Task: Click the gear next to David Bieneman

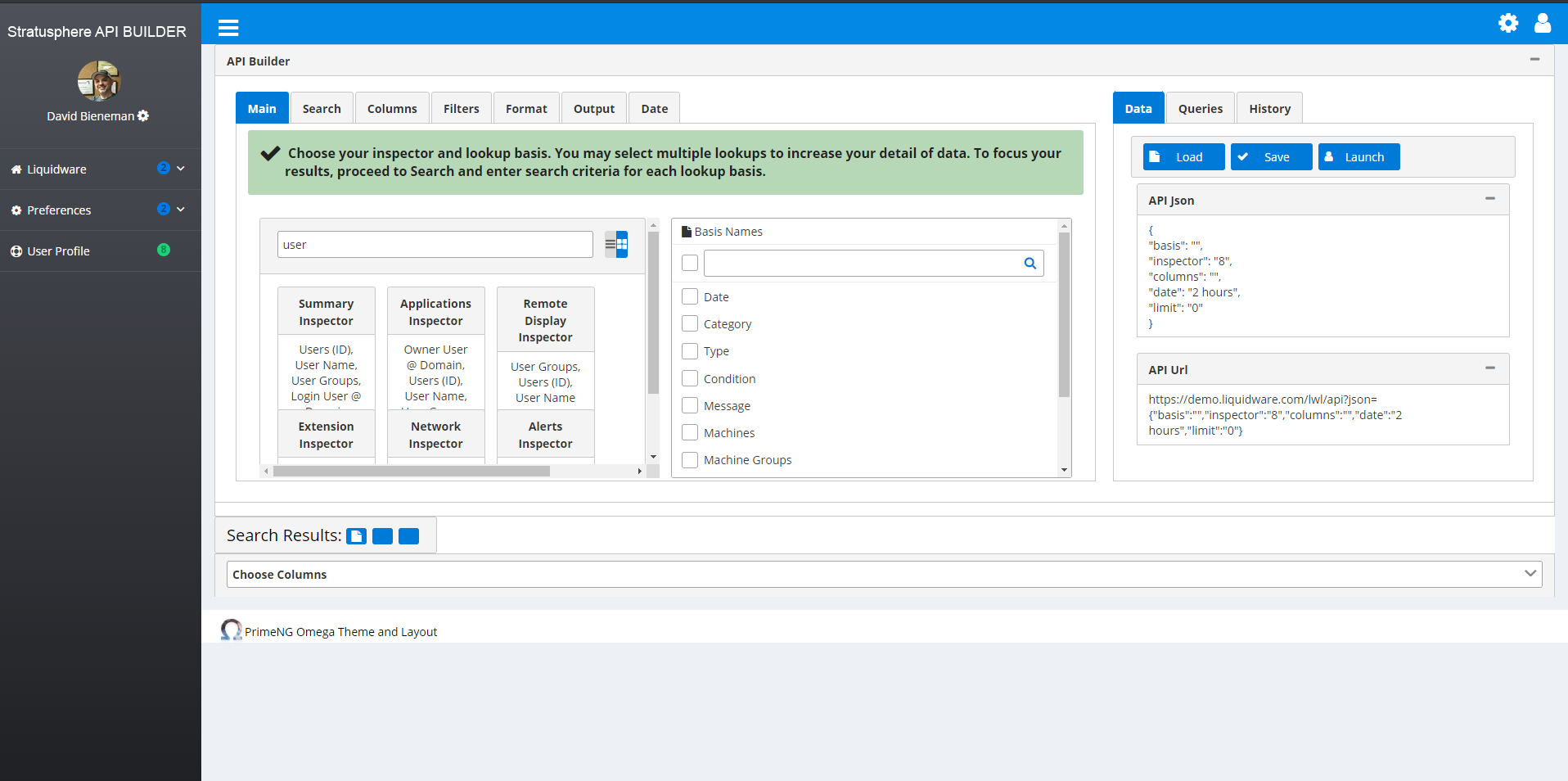Action: 143,116
